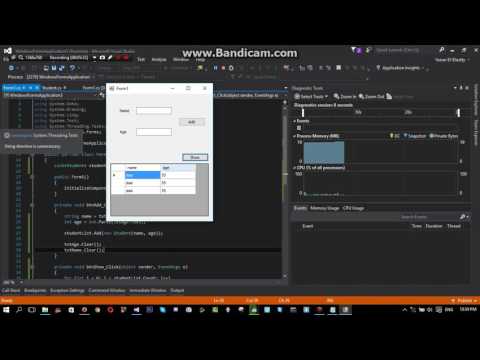
Task: Open Diagnostic Tools window position dropdown
Action: click(x=455, y=88)
